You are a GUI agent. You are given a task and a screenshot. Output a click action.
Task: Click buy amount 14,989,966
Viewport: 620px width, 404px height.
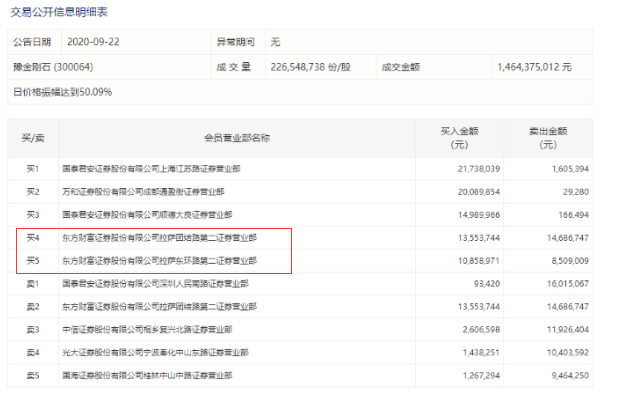pyautogui.click(x=479, y=215)
